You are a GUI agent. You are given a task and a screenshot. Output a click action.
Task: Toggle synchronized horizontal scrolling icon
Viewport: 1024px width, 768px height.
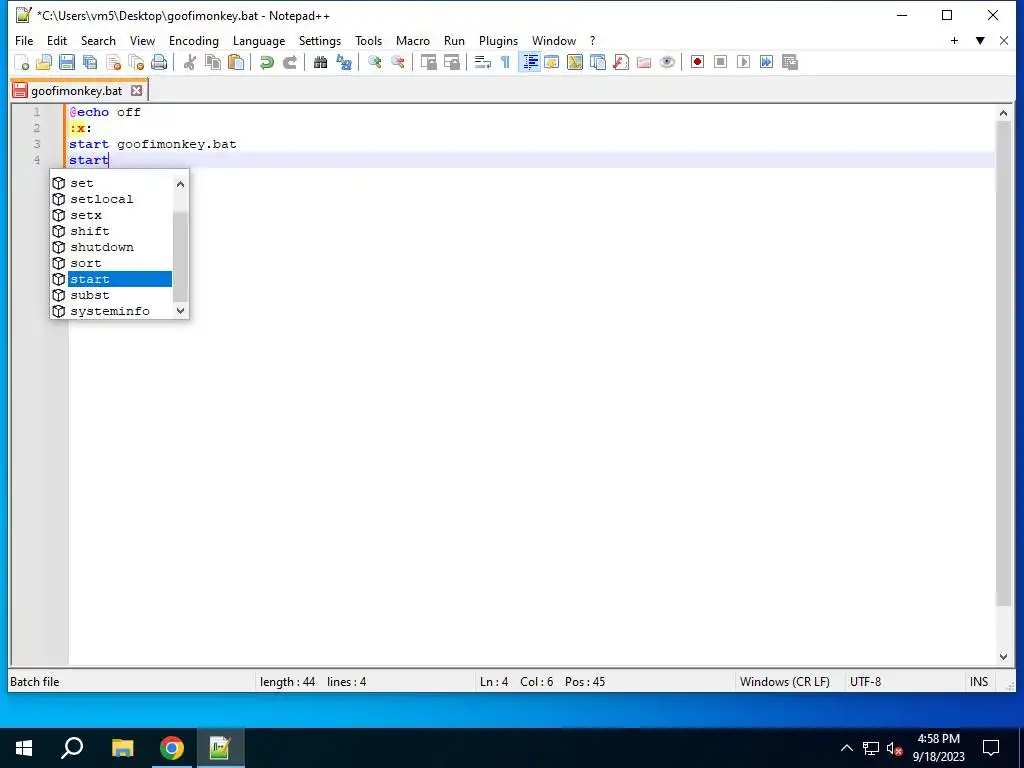pyautogui.click(x=451, y=62)
